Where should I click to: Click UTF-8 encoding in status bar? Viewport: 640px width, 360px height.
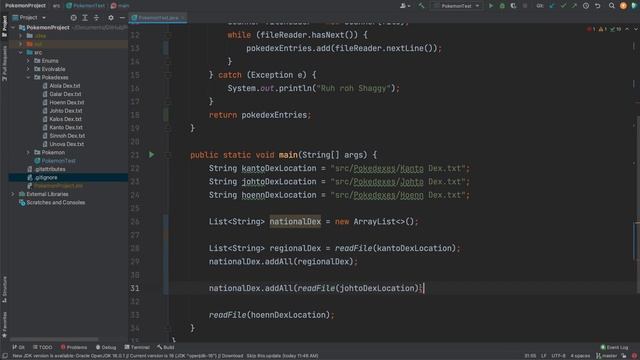point(558,356)
